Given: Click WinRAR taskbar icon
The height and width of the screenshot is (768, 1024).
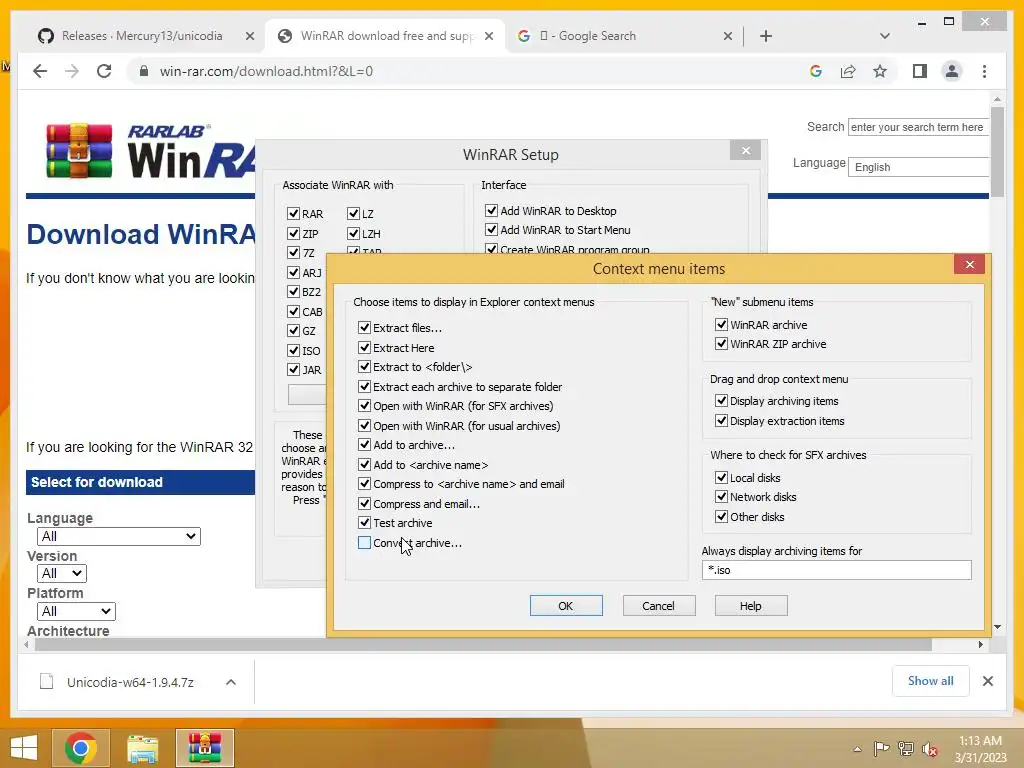Looking at the screenshot, I should (204, 748).
